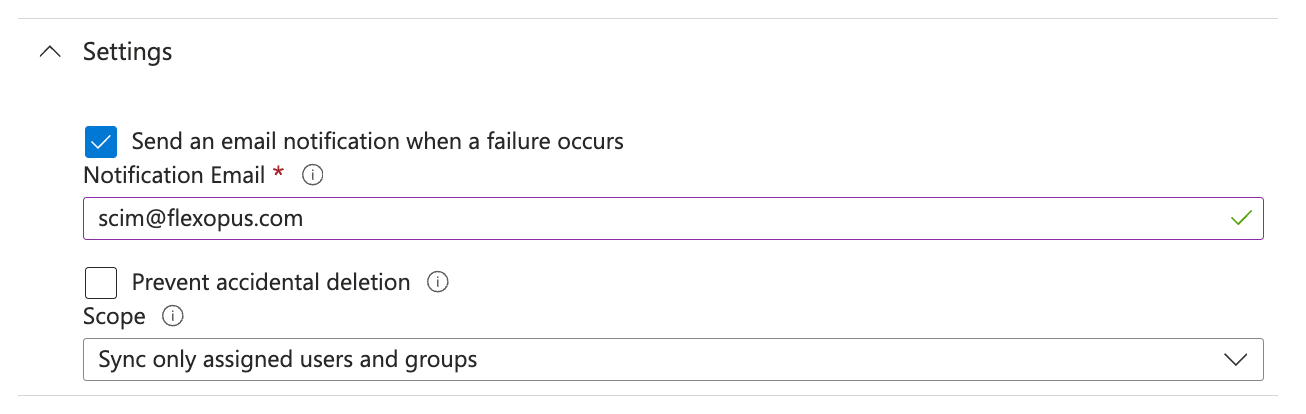Enable the Prevent accidental deletion checkbox
The height and width of the screenshot is (414, 1306).
[100, 283]
